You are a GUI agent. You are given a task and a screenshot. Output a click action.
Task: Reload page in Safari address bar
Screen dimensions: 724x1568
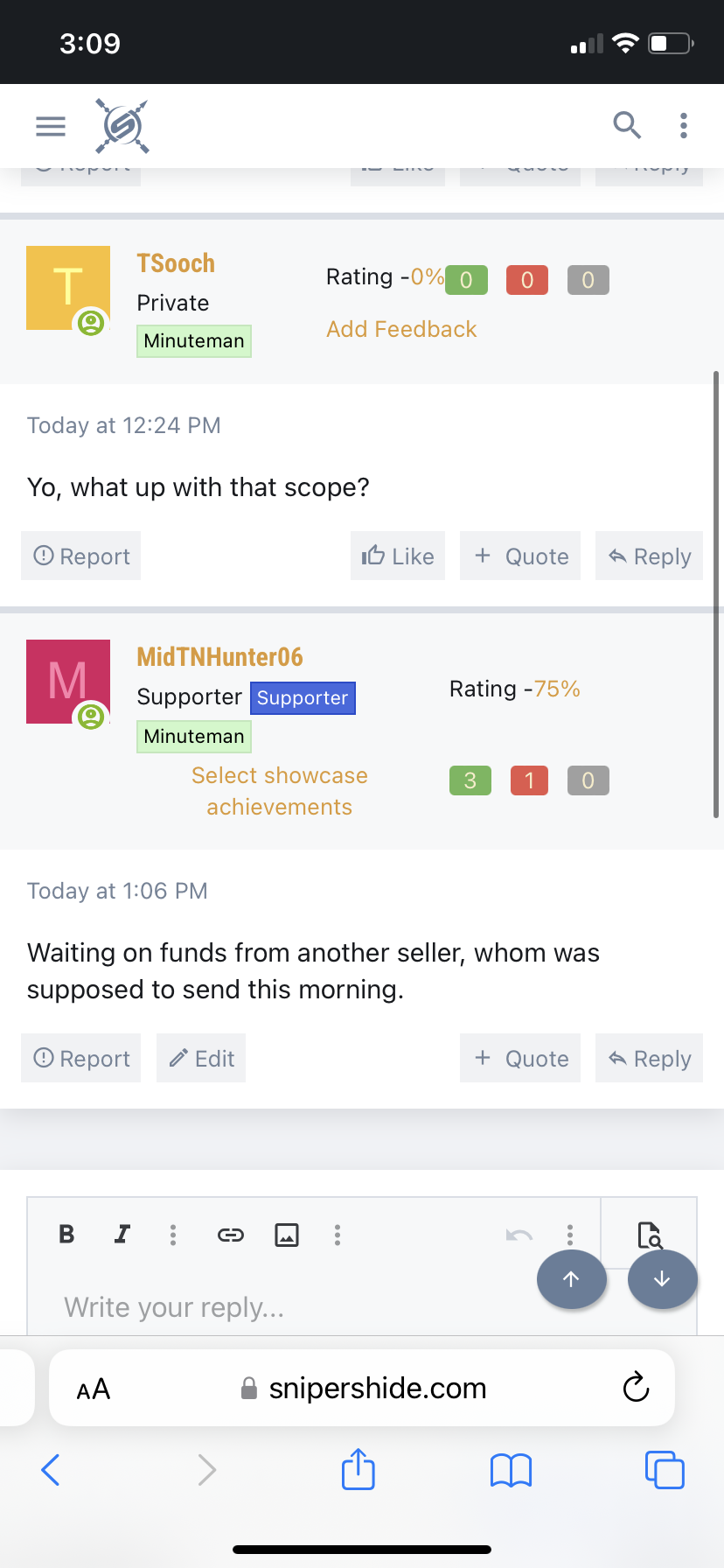click(636, 1387)
